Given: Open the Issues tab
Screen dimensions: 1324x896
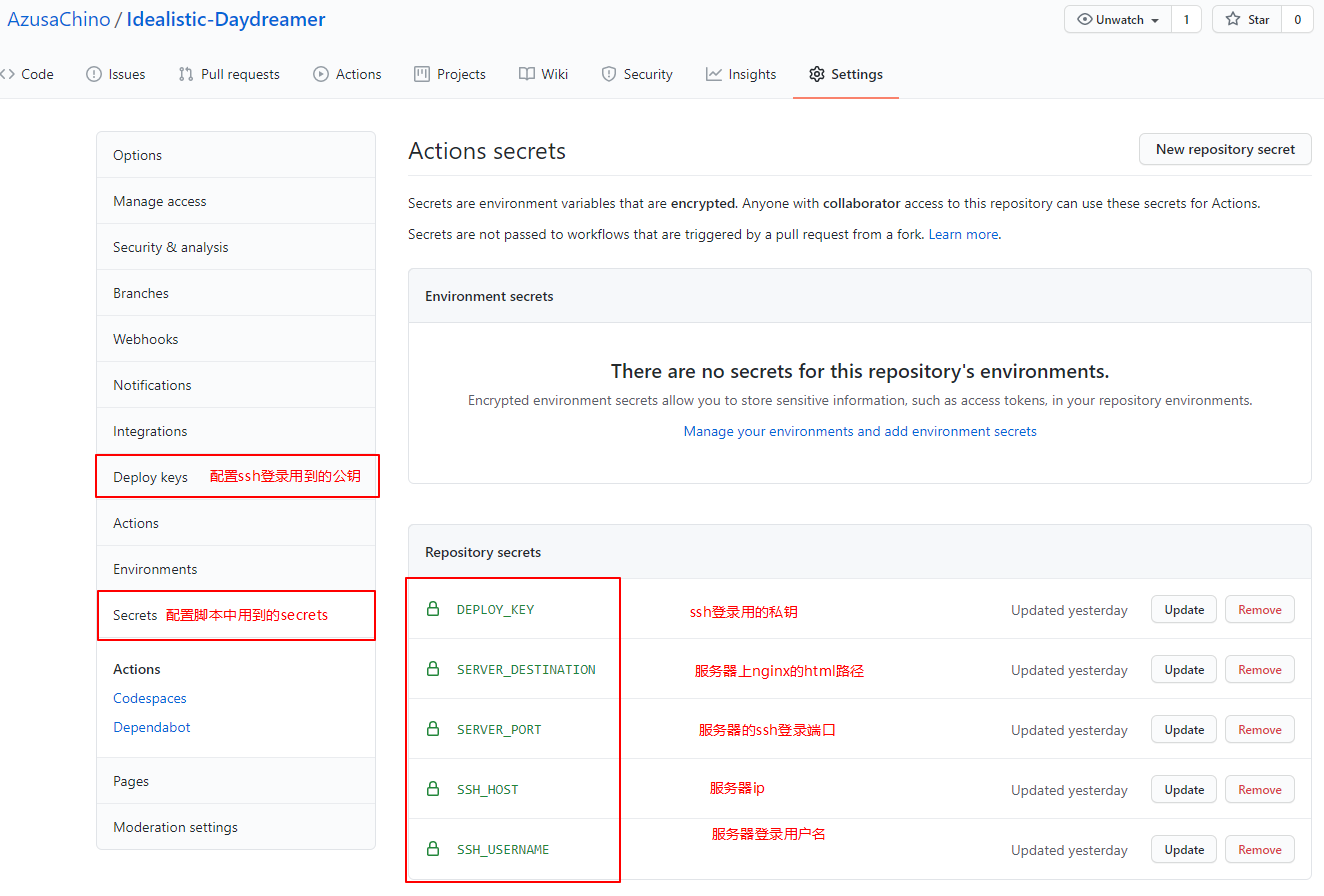Looking at the screenshot, I should pos(116,74).
